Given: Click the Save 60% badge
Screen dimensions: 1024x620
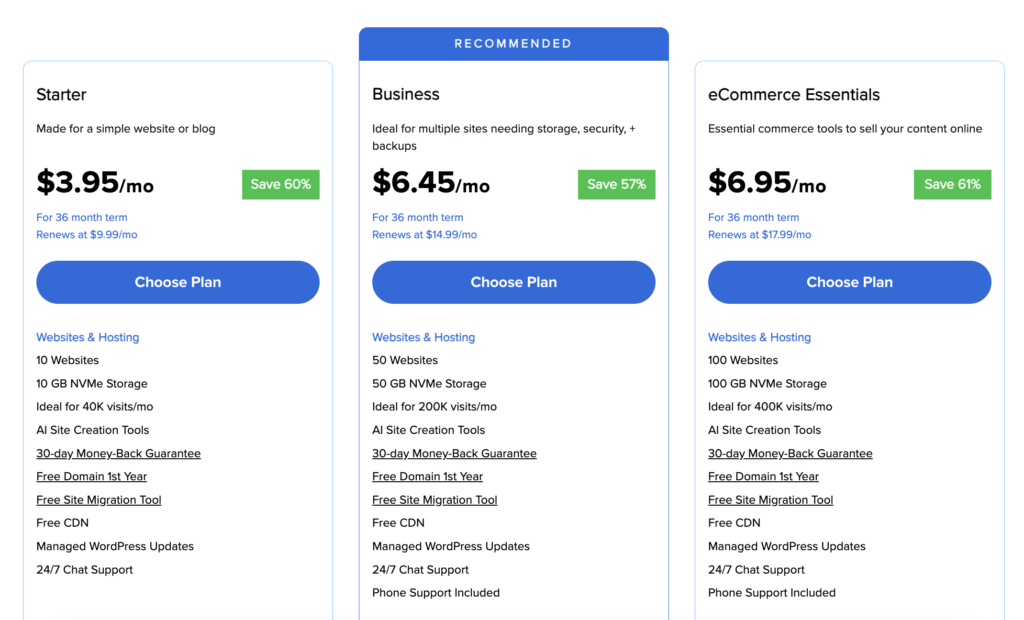Looking at the screenshot, I should (280, 184).
